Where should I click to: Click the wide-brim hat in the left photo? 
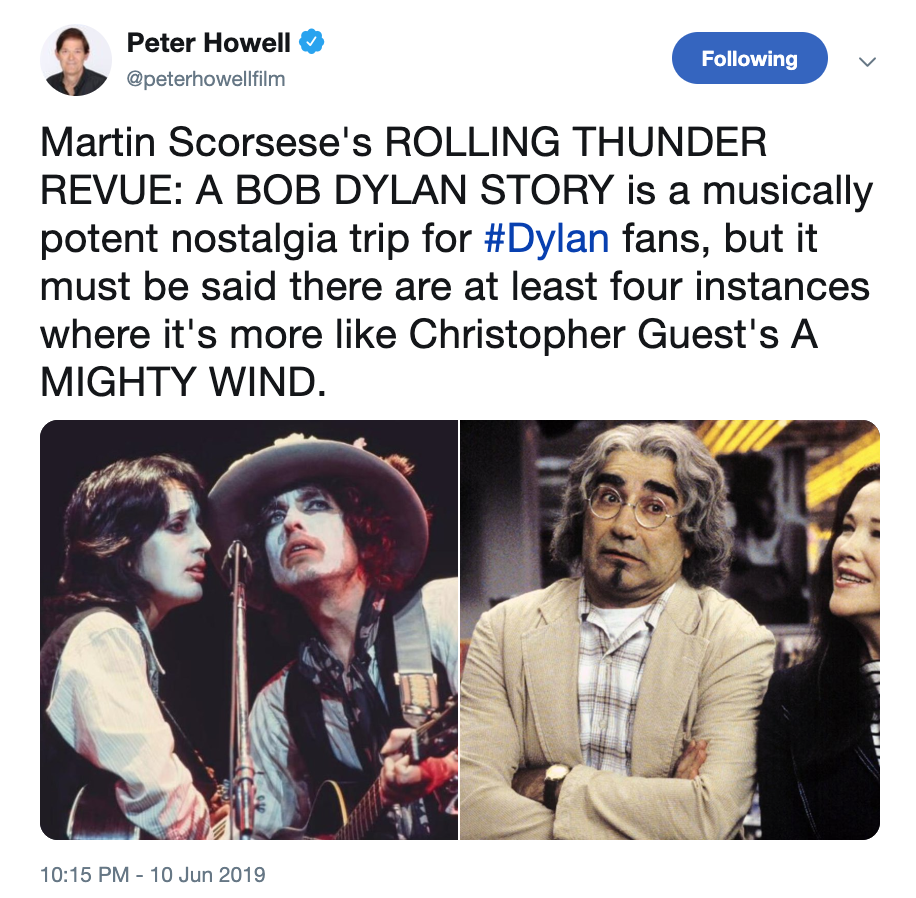point(318,485)
